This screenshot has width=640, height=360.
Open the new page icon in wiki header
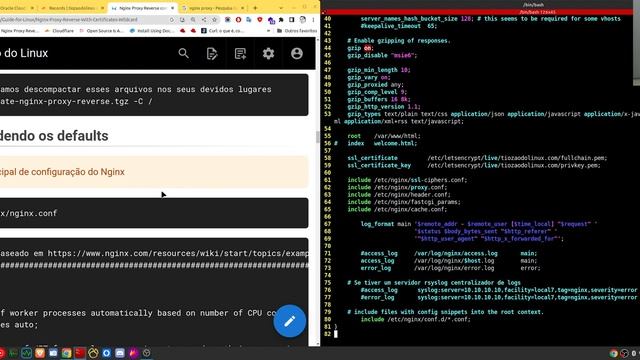coord(240,53)
